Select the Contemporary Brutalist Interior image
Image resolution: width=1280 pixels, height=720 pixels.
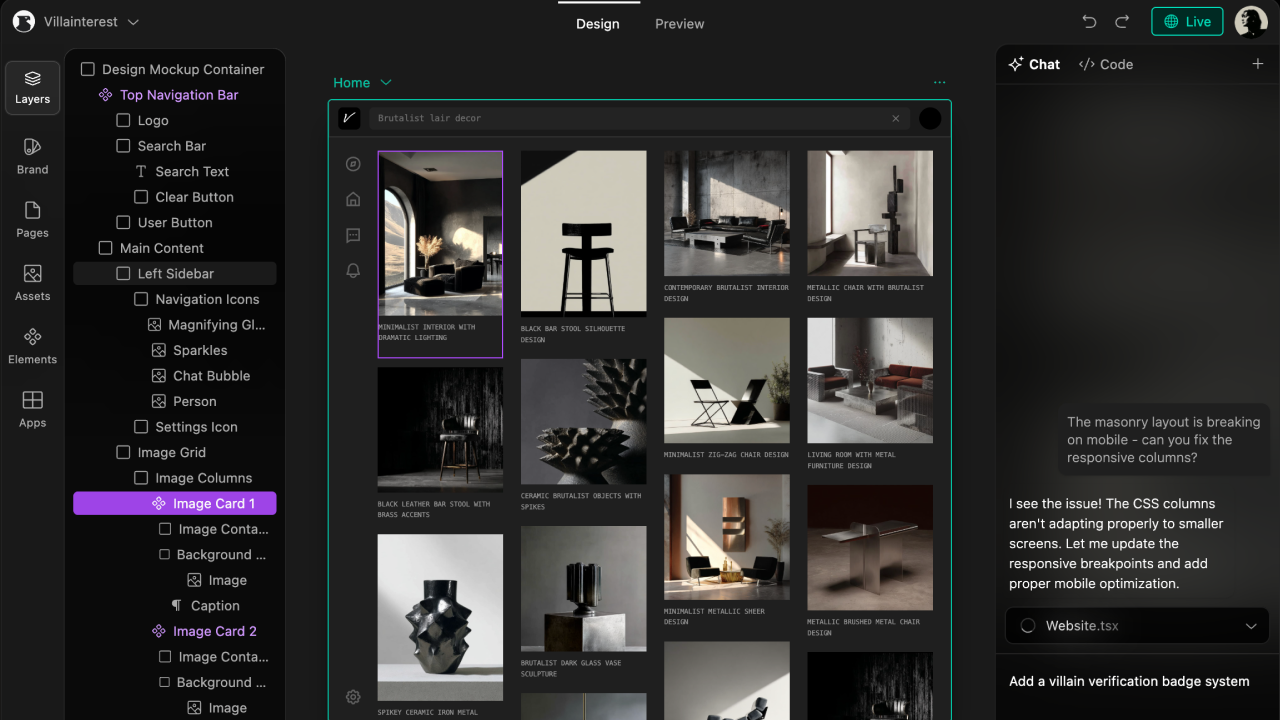pos(727,213)
